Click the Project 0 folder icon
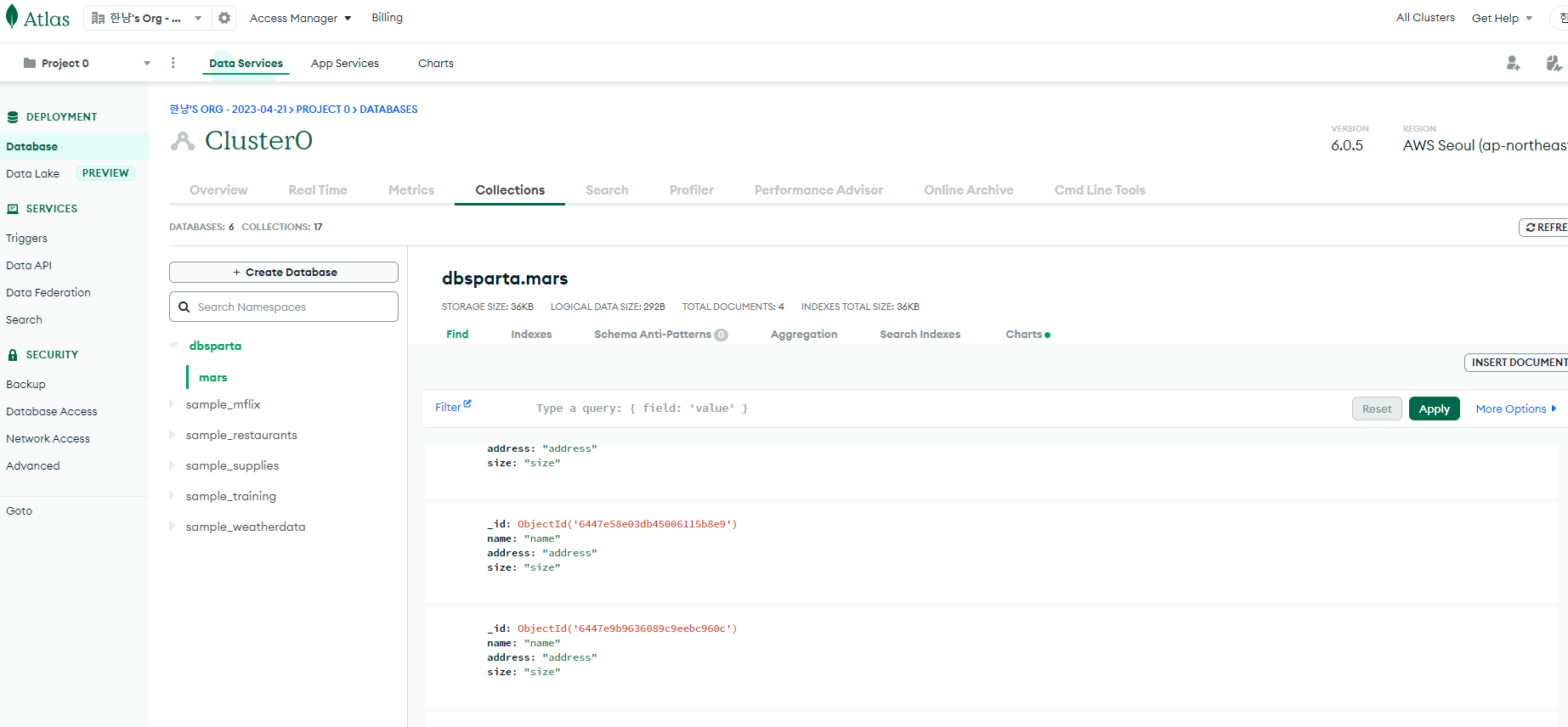 click(x=30, y=63)
